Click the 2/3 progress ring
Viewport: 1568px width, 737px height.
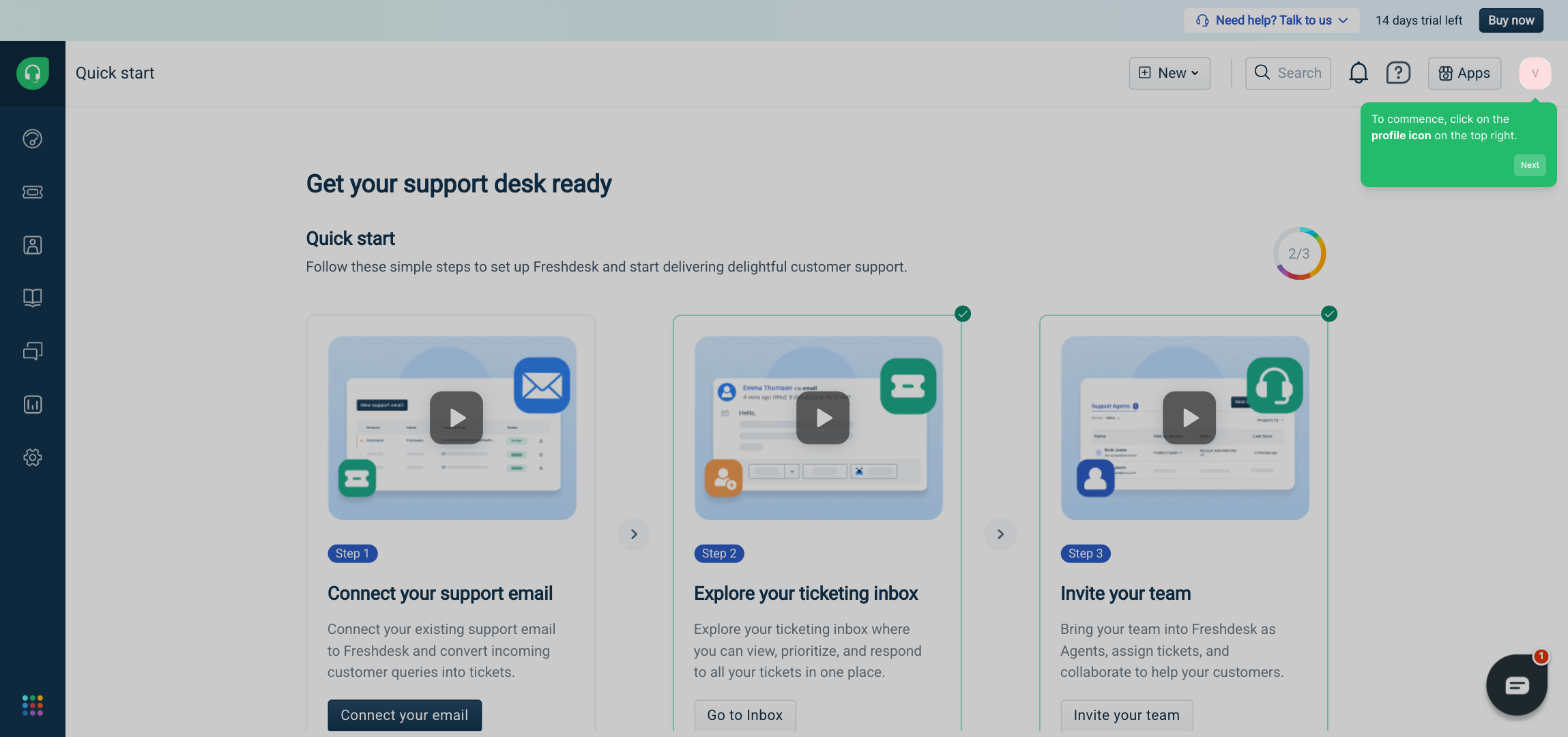pyautogui.click(x=1298, y=254)
